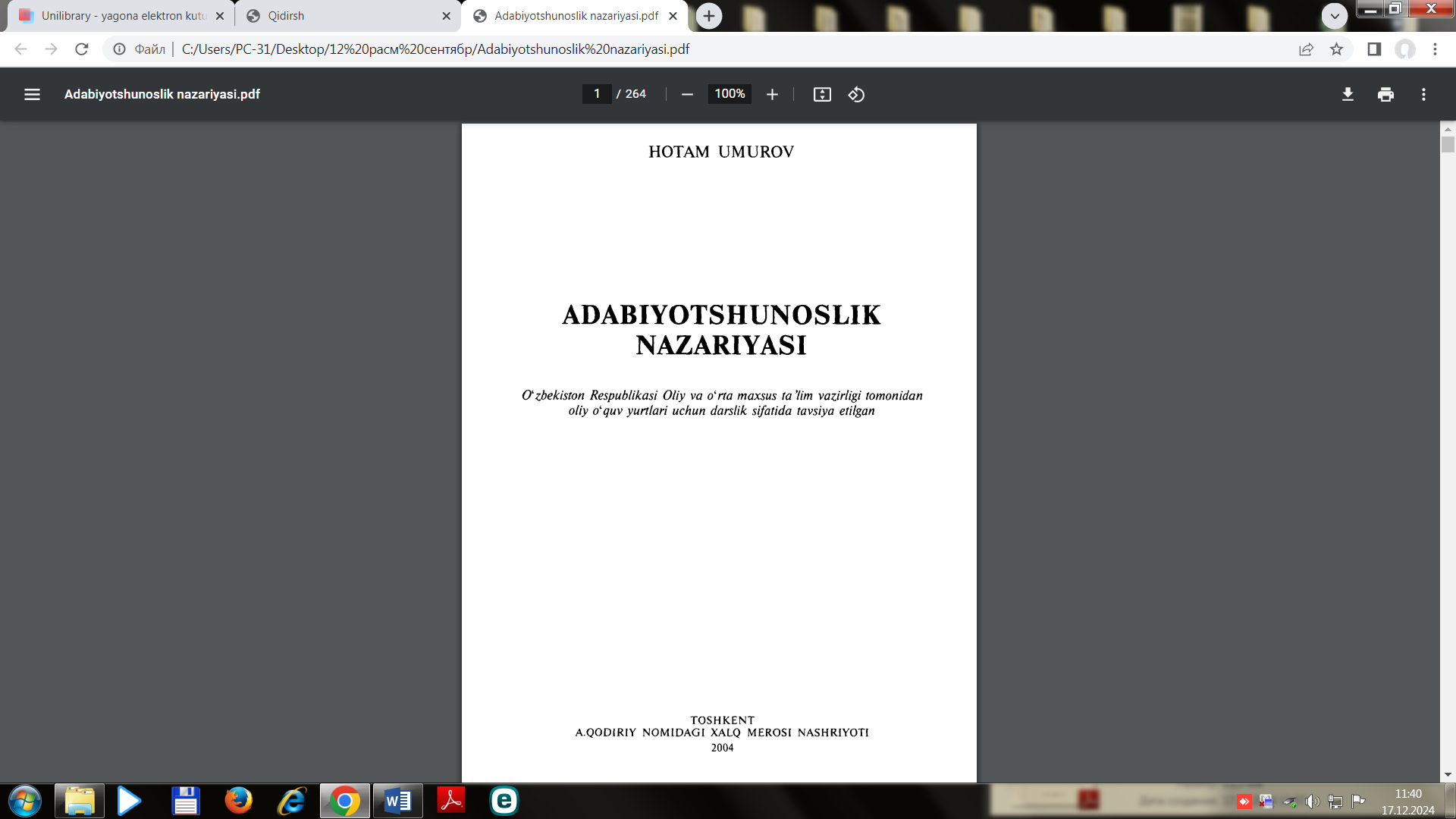Open the browser tab search dropdown
The width and height of the screenshot is (1456, 819).
[1334, 15]
